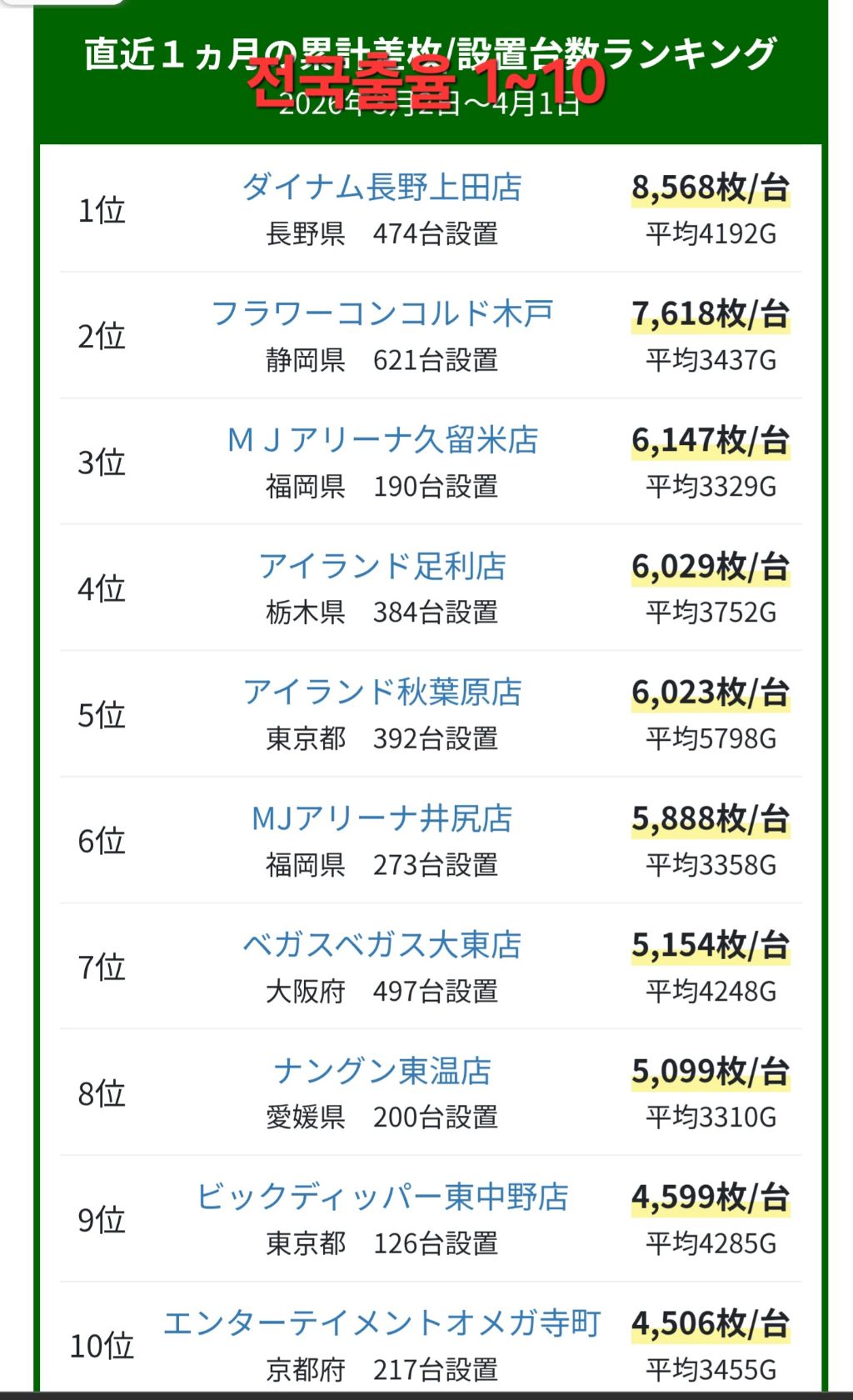This screenshot has width=853, height=1400.
Task: Open the アイランド足利店 link
Action: coord(382,567)
